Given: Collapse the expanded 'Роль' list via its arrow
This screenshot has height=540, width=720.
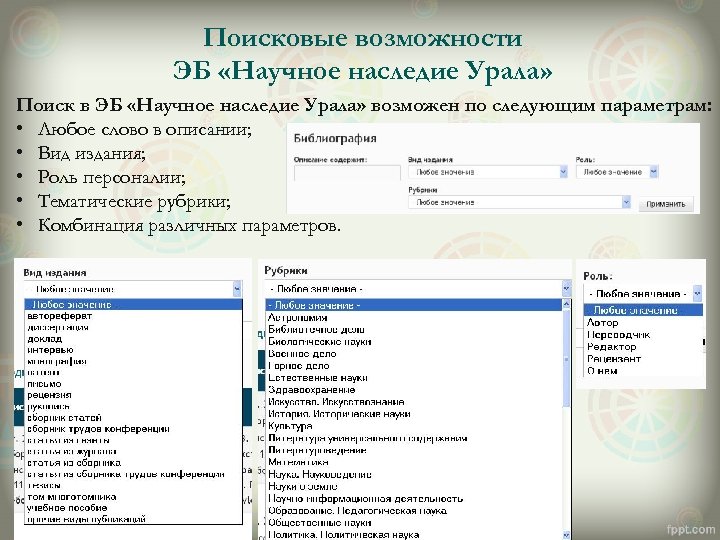Looking at the screenshot, I should click(x=698, y=293).
